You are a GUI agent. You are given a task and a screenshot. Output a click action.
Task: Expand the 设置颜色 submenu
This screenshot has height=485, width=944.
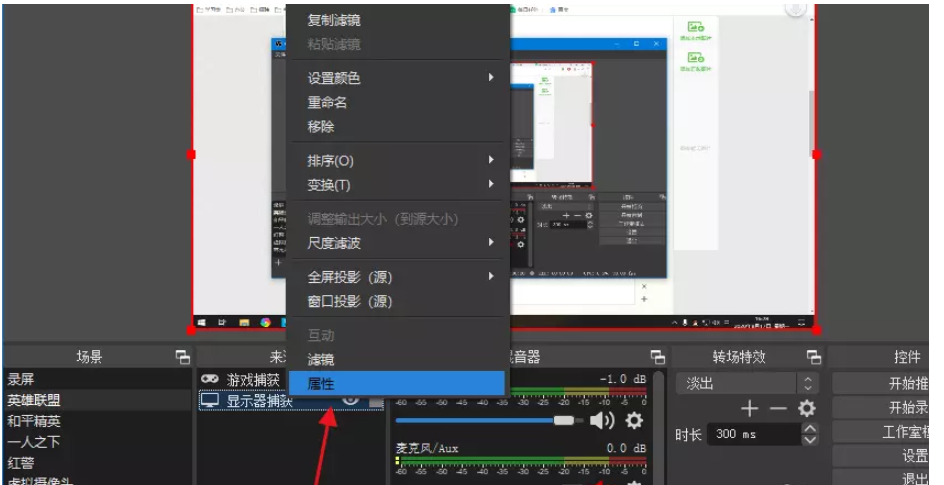(x=491, y=77)
